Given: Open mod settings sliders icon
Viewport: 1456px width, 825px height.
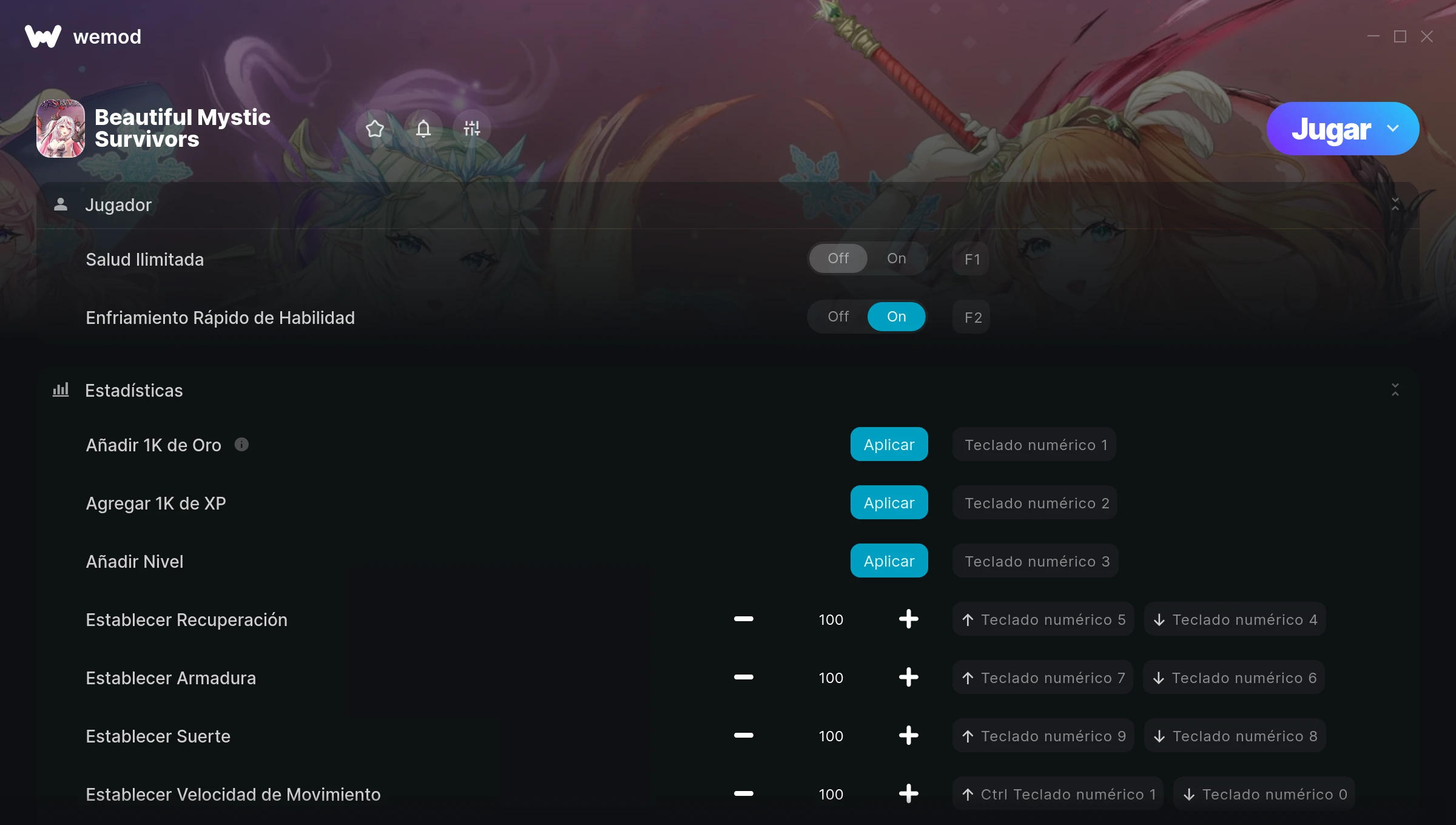Looking at the screenshot, I should point(472,129).
